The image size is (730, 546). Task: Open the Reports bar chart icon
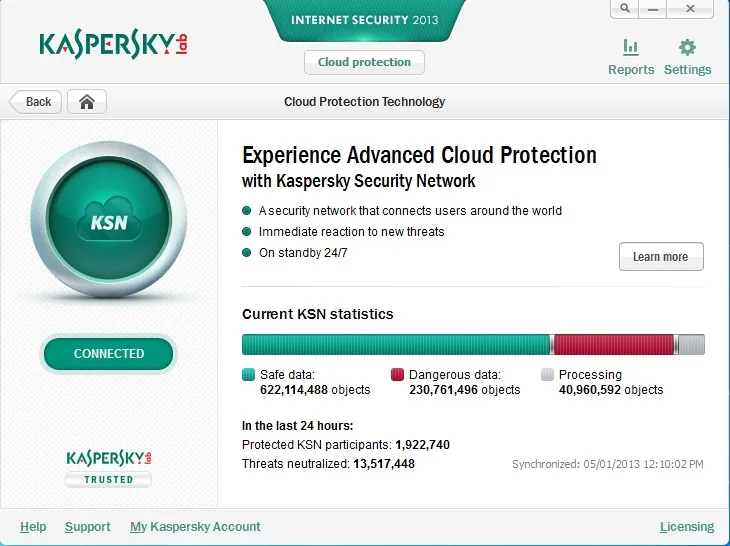(631, 47)
